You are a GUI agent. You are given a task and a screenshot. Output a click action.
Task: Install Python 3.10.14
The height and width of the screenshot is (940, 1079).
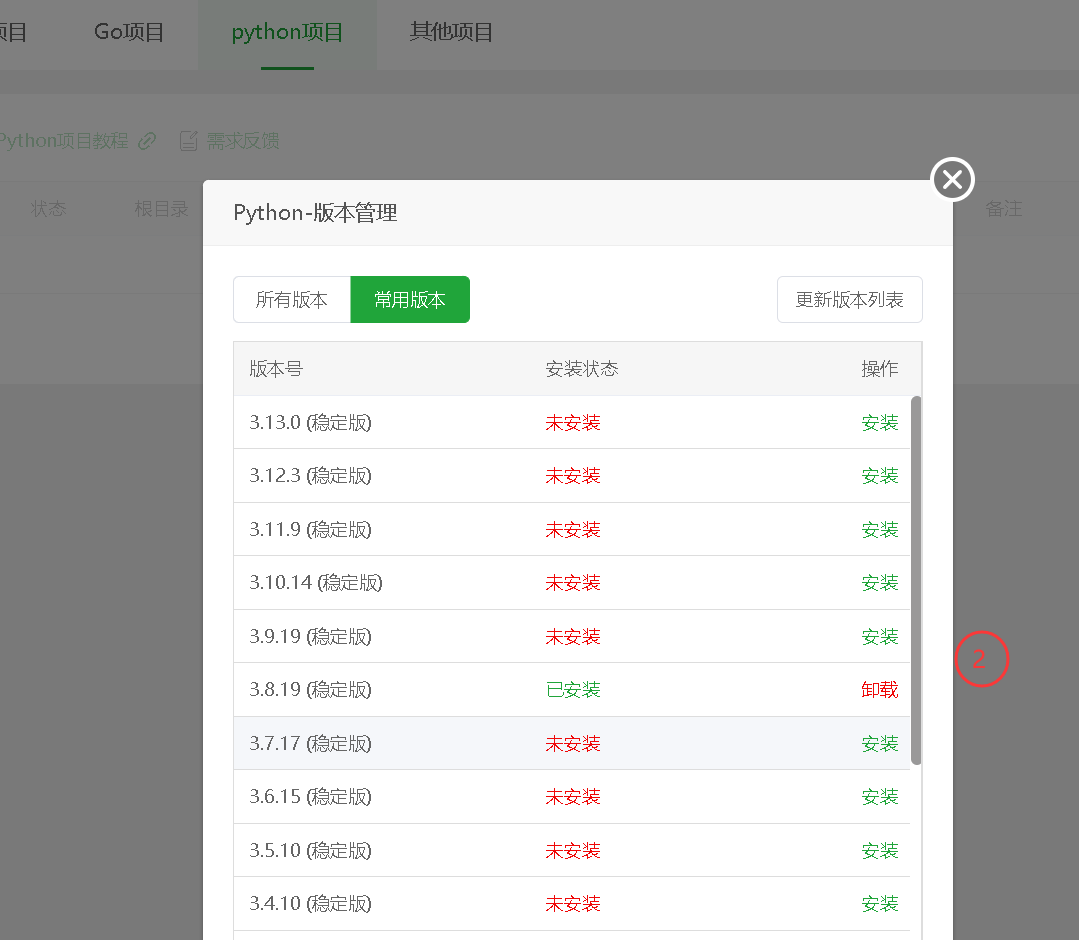[x=879, y=583]
